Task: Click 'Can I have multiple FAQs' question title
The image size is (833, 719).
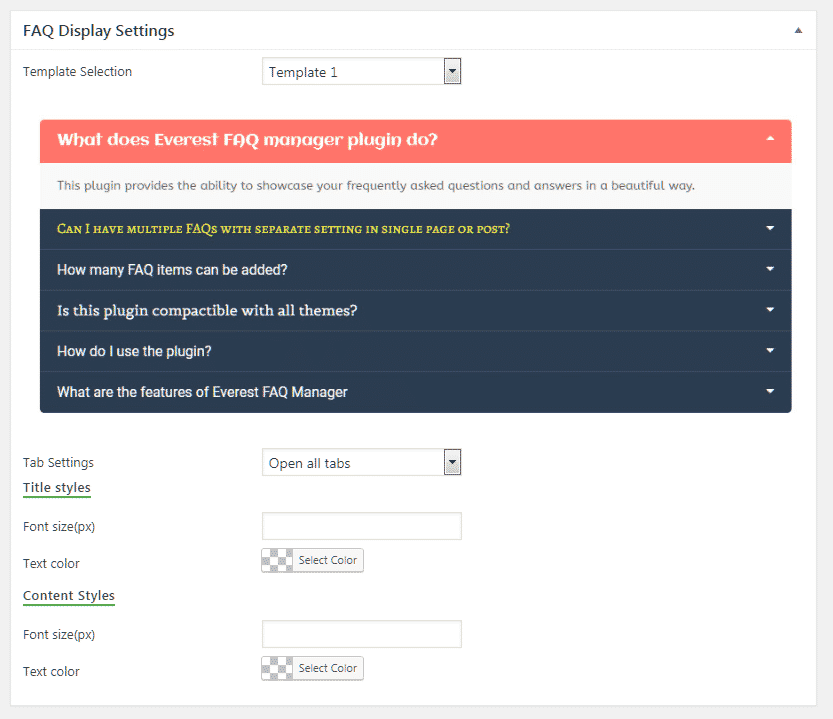Action: pyautogui.click(x=283, y=229)
